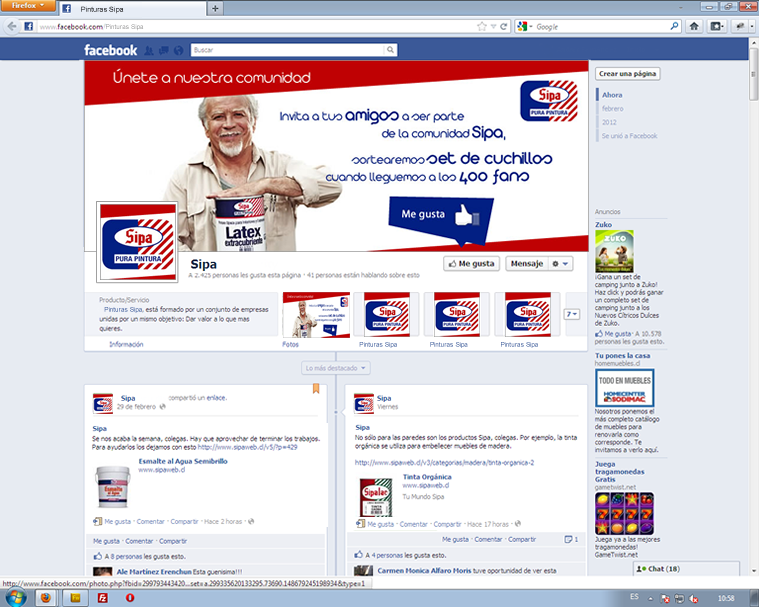Open Juega tragamonedas Gratis ad link

[x=620, y=471]
